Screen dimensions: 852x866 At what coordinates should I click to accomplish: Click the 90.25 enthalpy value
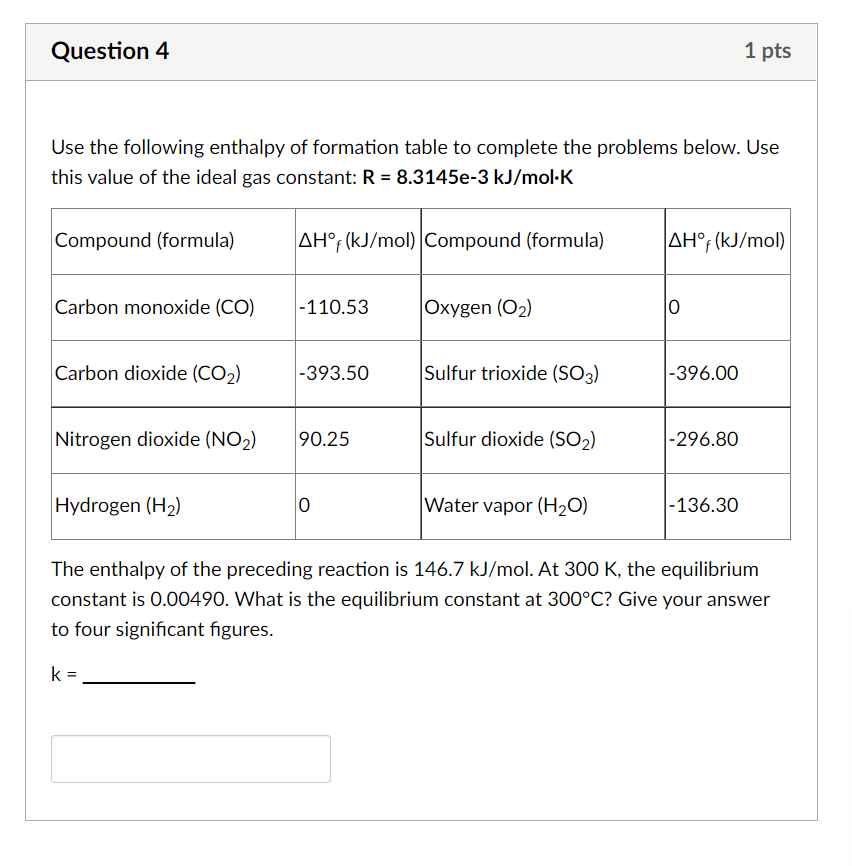click(x=322, y=440)
